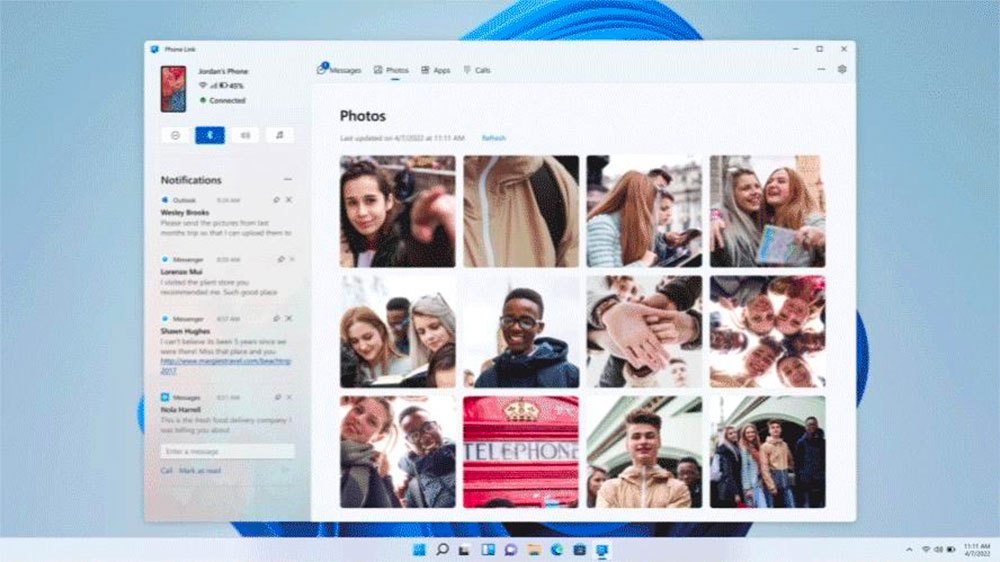1000x562 pixels.
Task: Click the Wesley Brooks notification text
Action: 226,228
